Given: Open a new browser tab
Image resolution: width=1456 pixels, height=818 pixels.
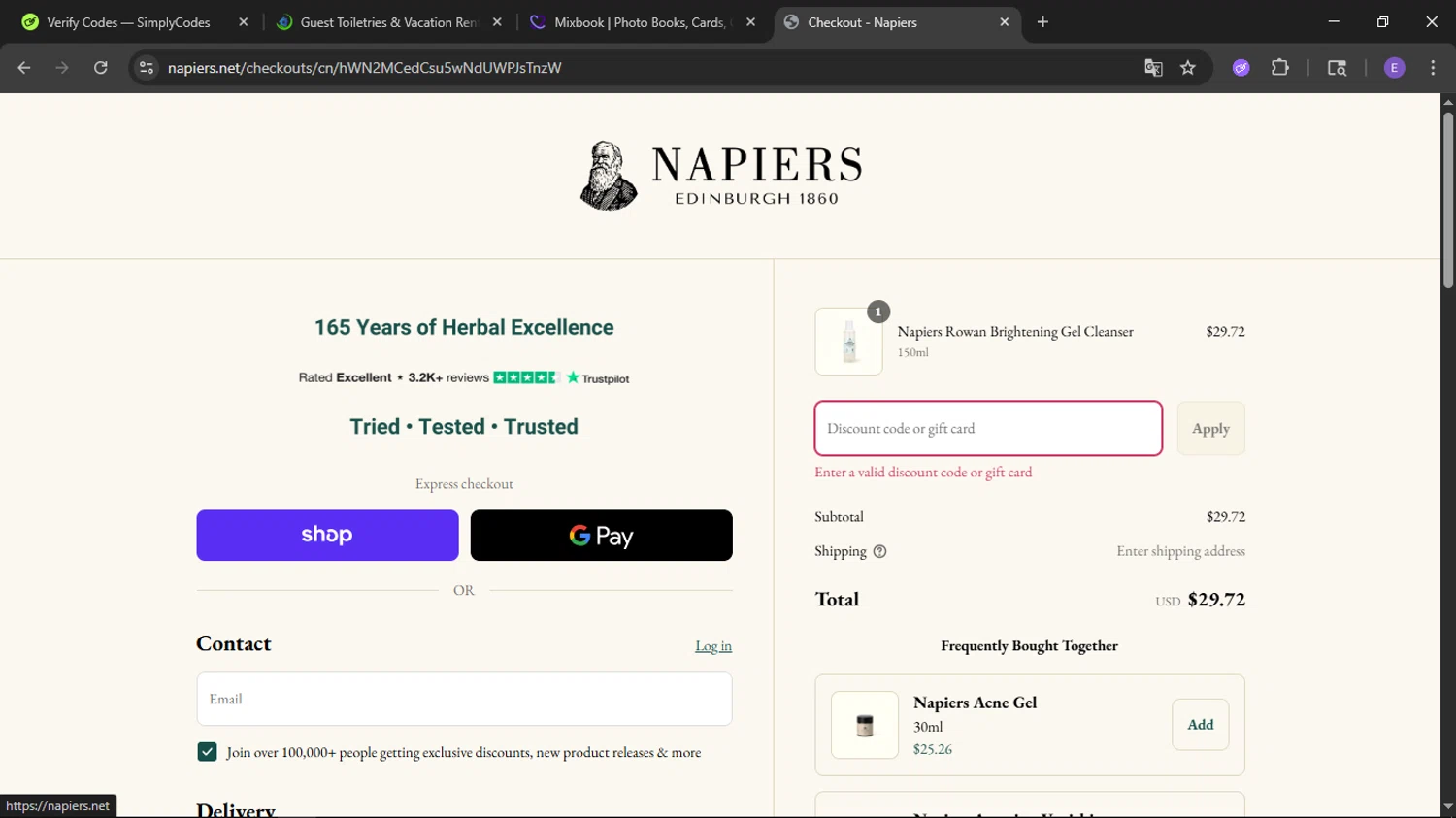Looking at the screenshot, I should (x=1042, y=22).
